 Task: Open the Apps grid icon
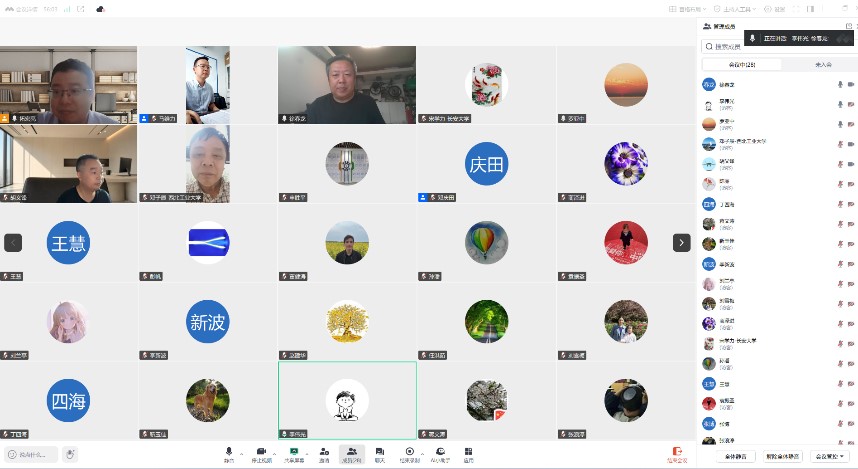[x=468, y=451]
